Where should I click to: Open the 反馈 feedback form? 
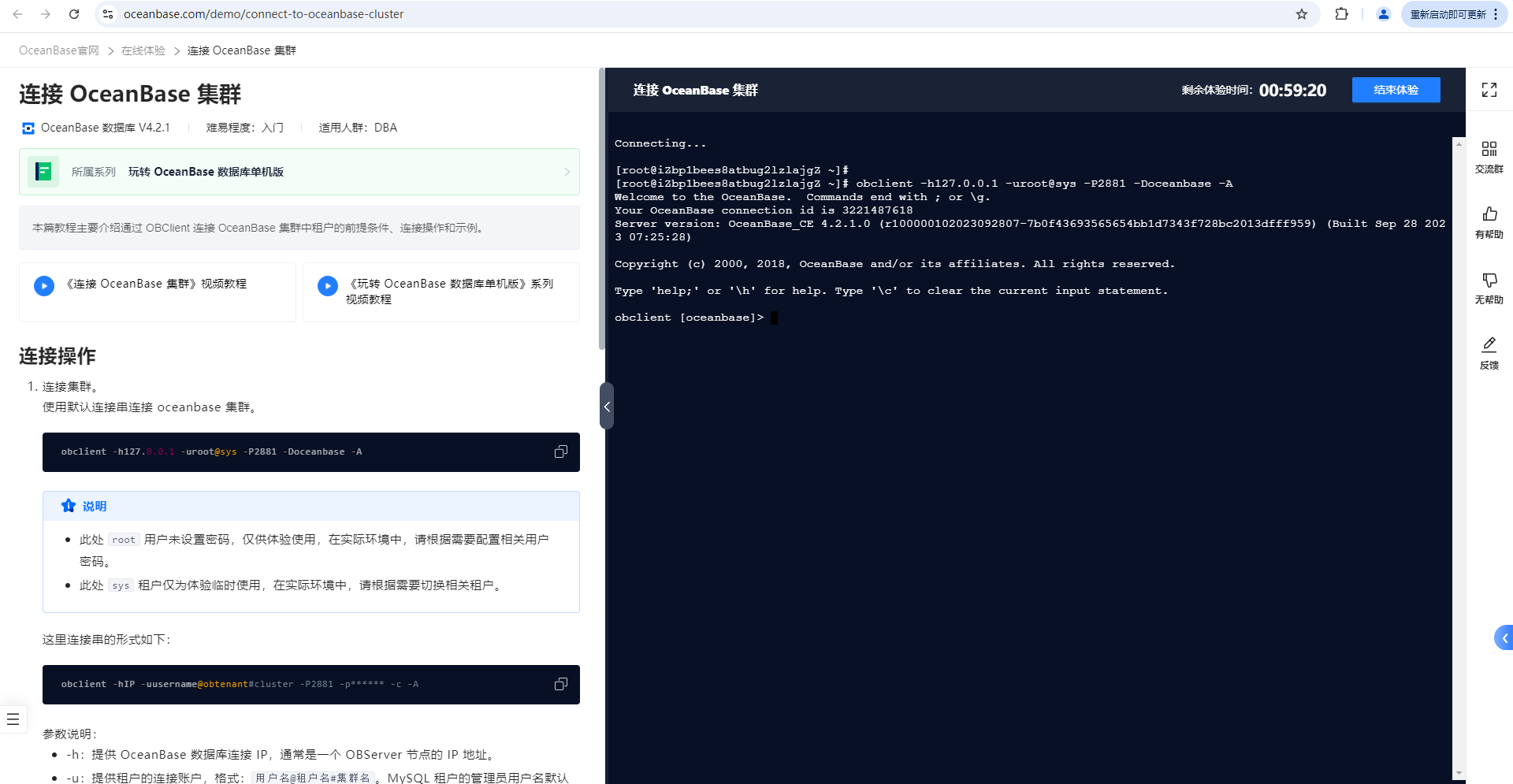tap(1489, 354)
